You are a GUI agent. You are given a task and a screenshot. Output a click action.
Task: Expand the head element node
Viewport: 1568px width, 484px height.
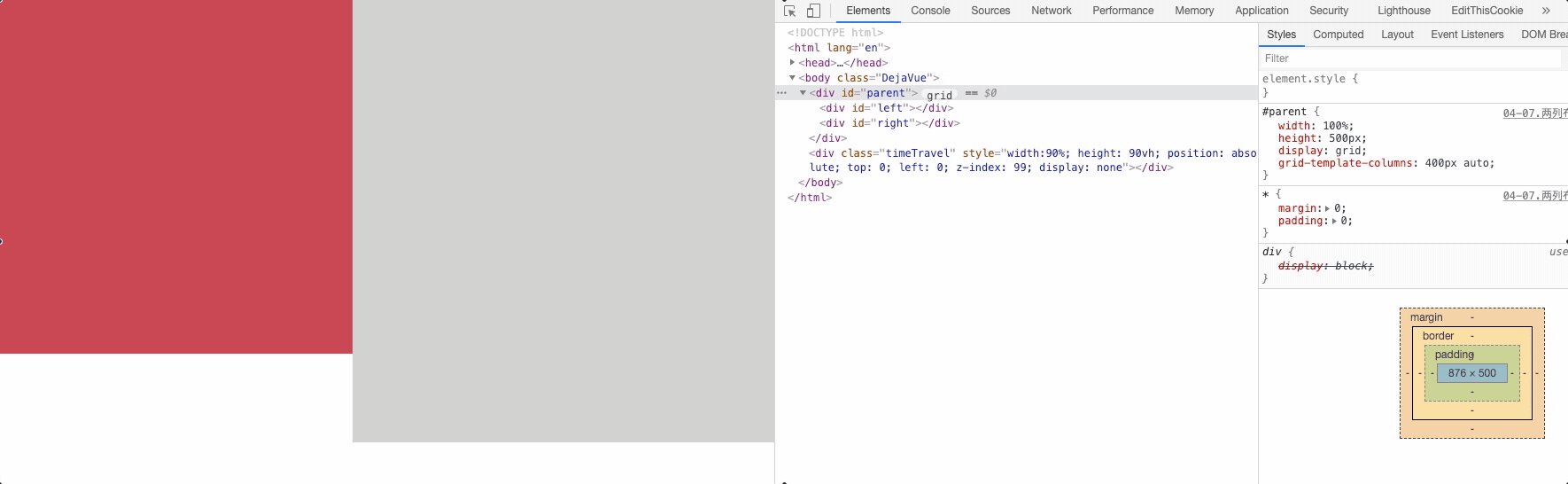click(x=792, y=63)
